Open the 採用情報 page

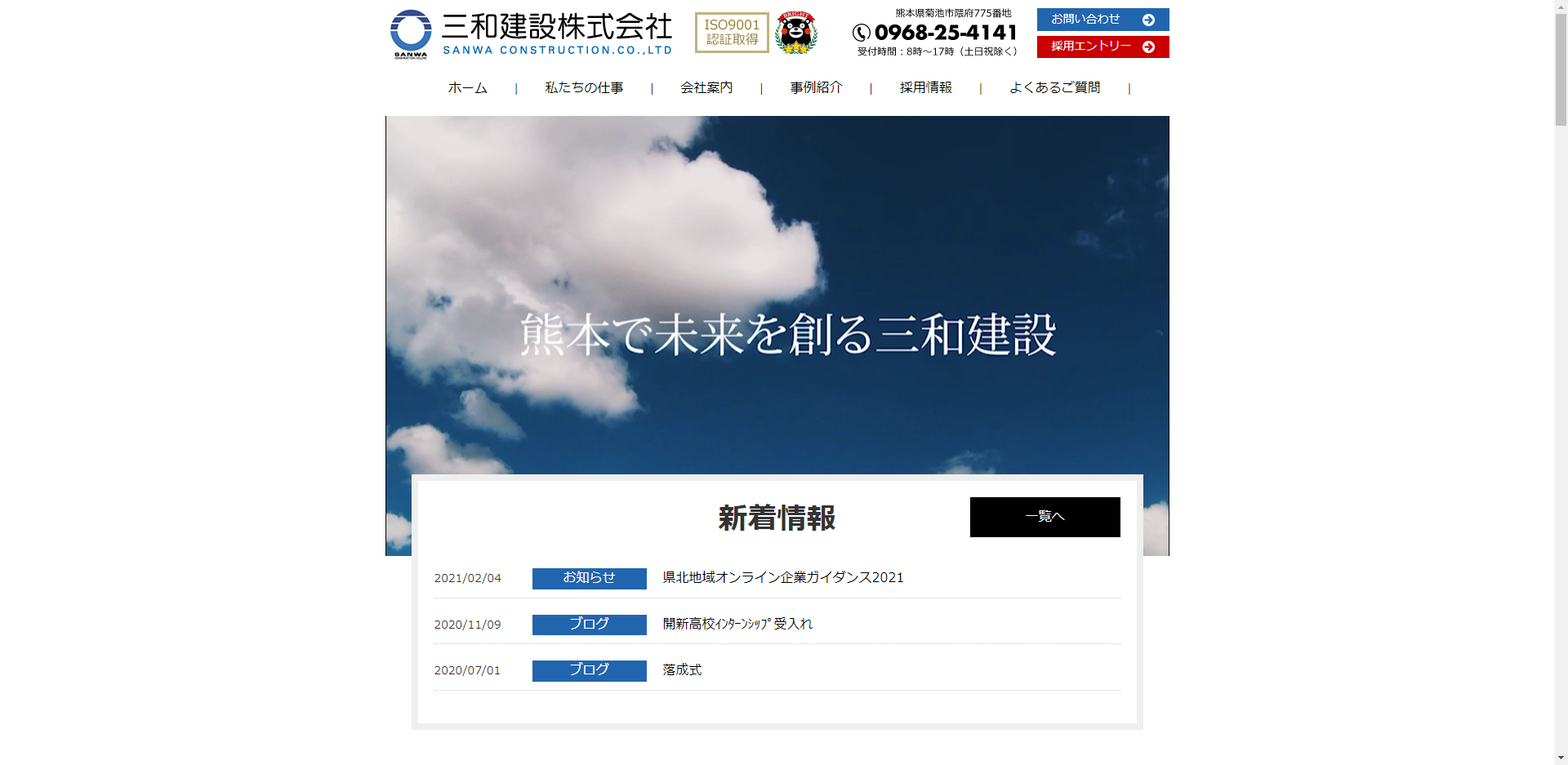(924, 87)
